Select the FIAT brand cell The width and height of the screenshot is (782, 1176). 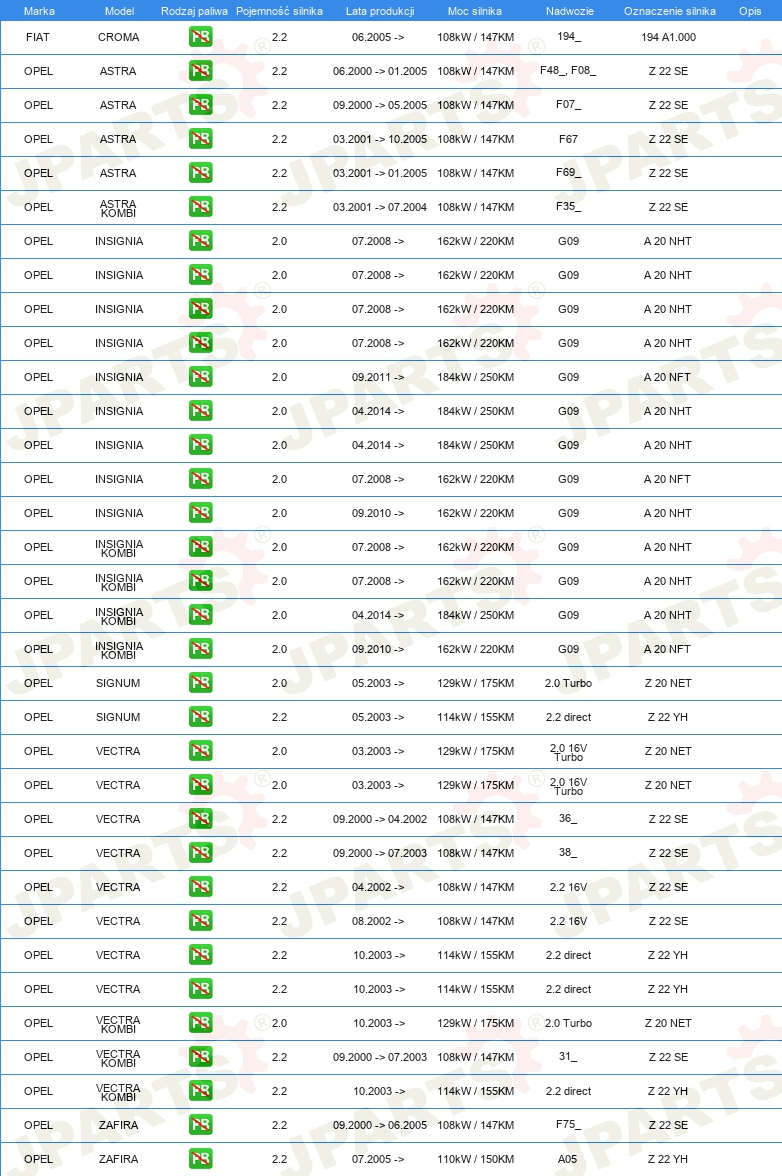click(x=37, y=37)
